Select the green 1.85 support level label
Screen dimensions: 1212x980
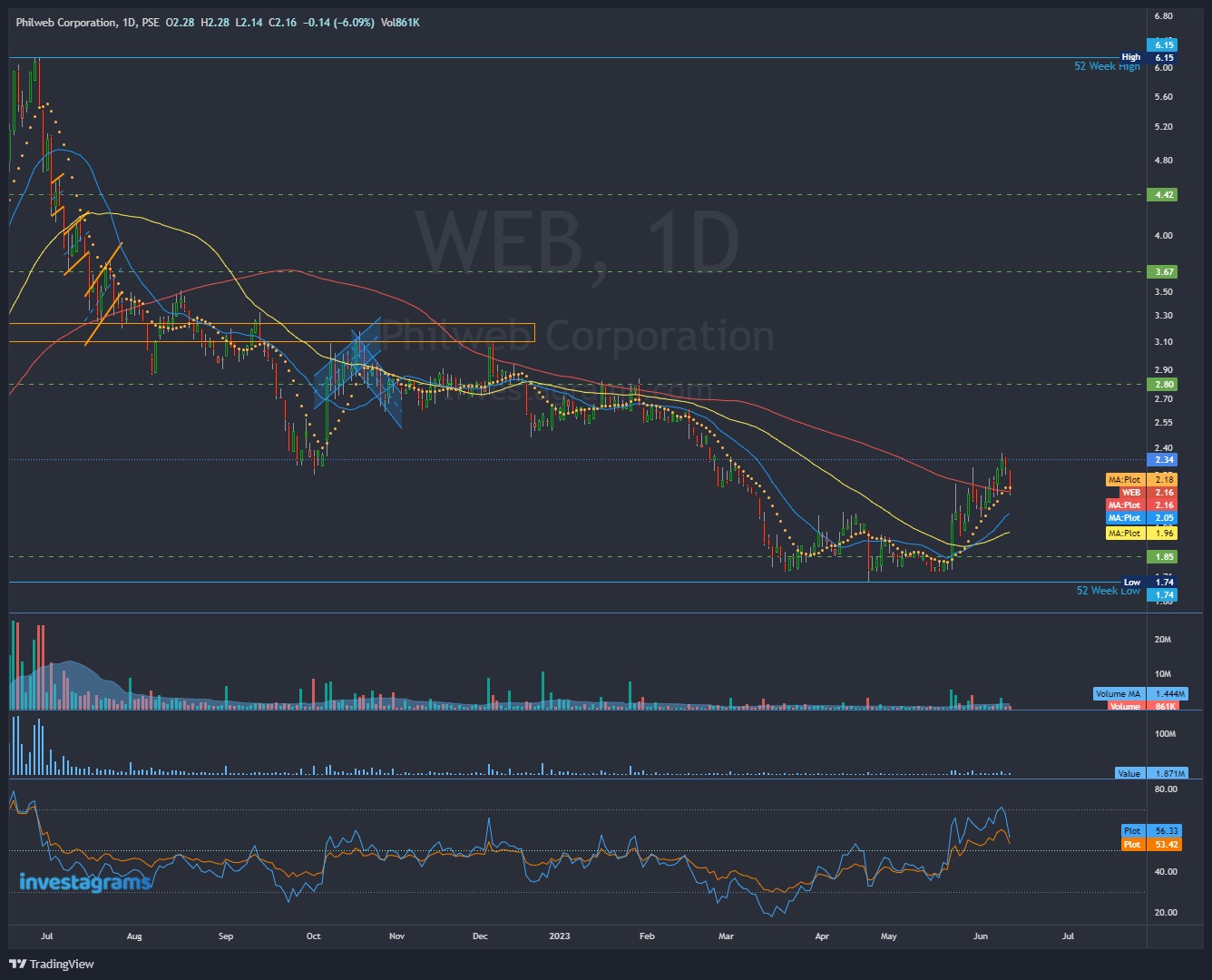[1164, 556]
